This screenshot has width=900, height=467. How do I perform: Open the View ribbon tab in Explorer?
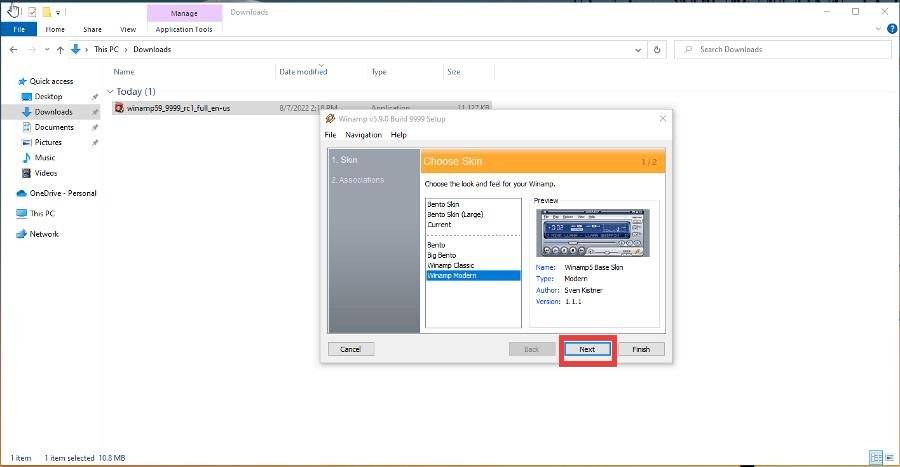(x=128, y=29)
